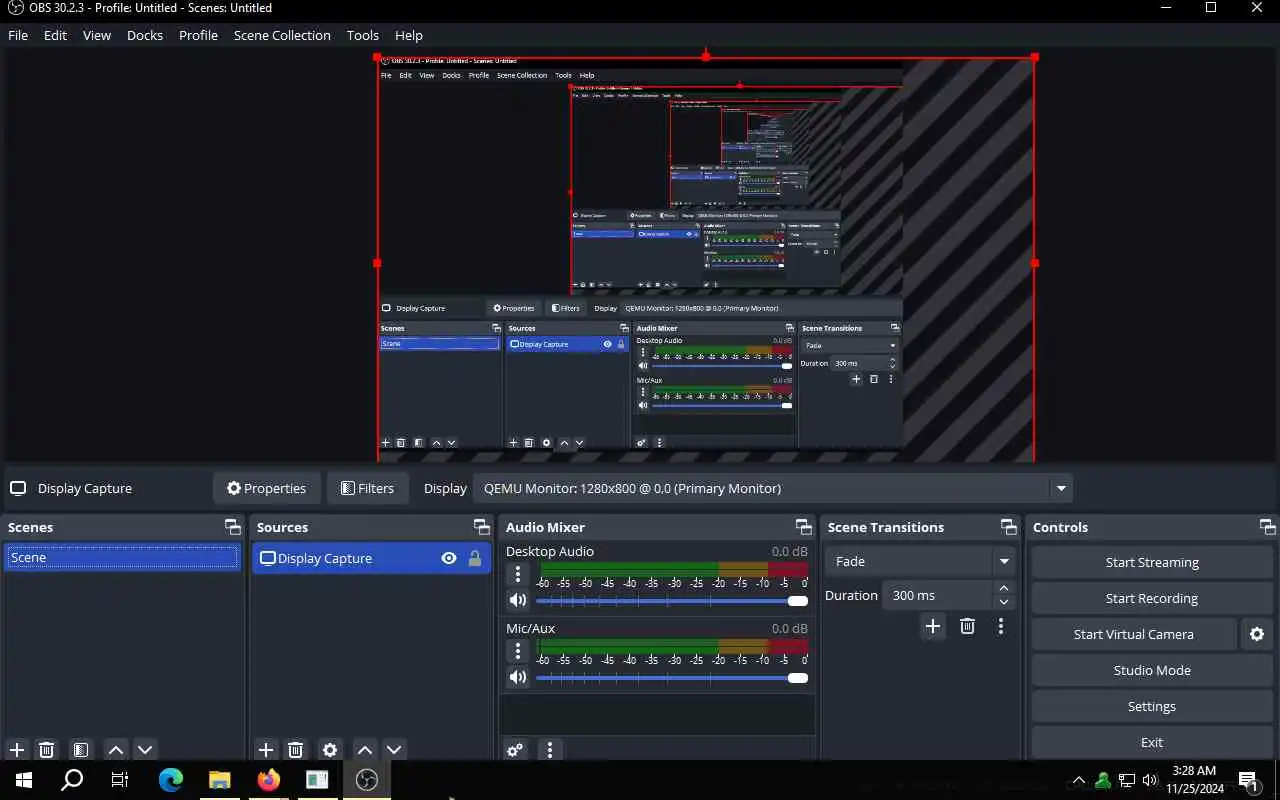Viewport: 1280px width, 800px height.
Task: Open scene filters icon in Scenes panel
Action: tap(81, 750)
